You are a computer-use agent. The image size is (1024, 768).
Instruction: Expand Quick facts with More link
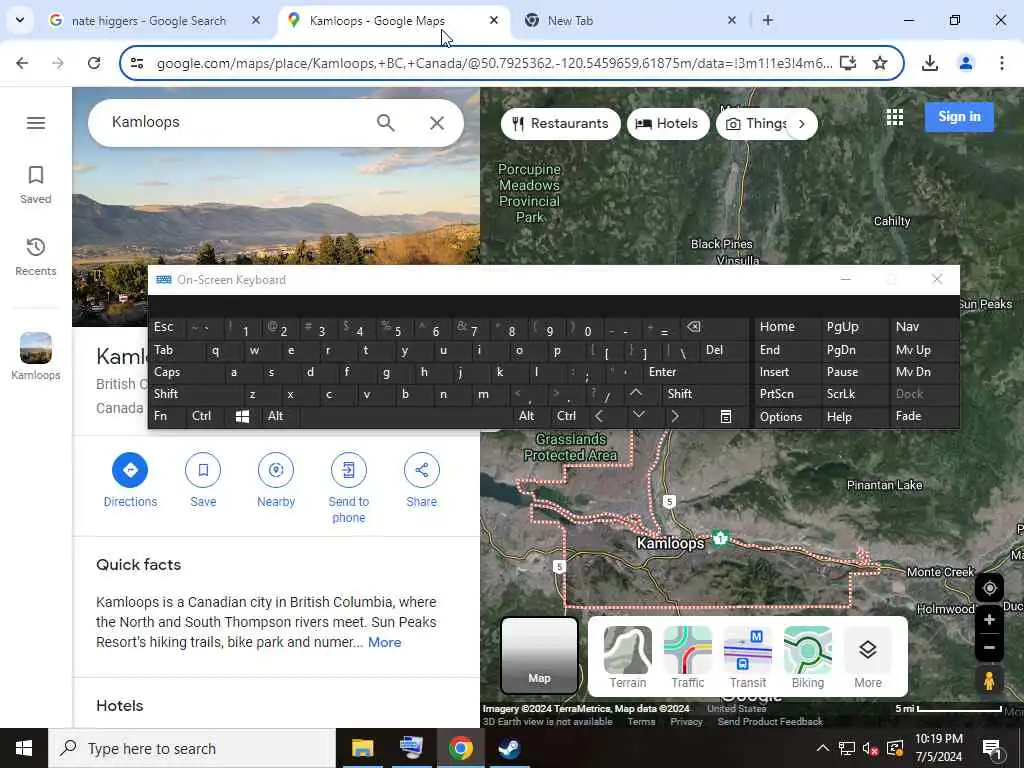click(x=385, y=643)
